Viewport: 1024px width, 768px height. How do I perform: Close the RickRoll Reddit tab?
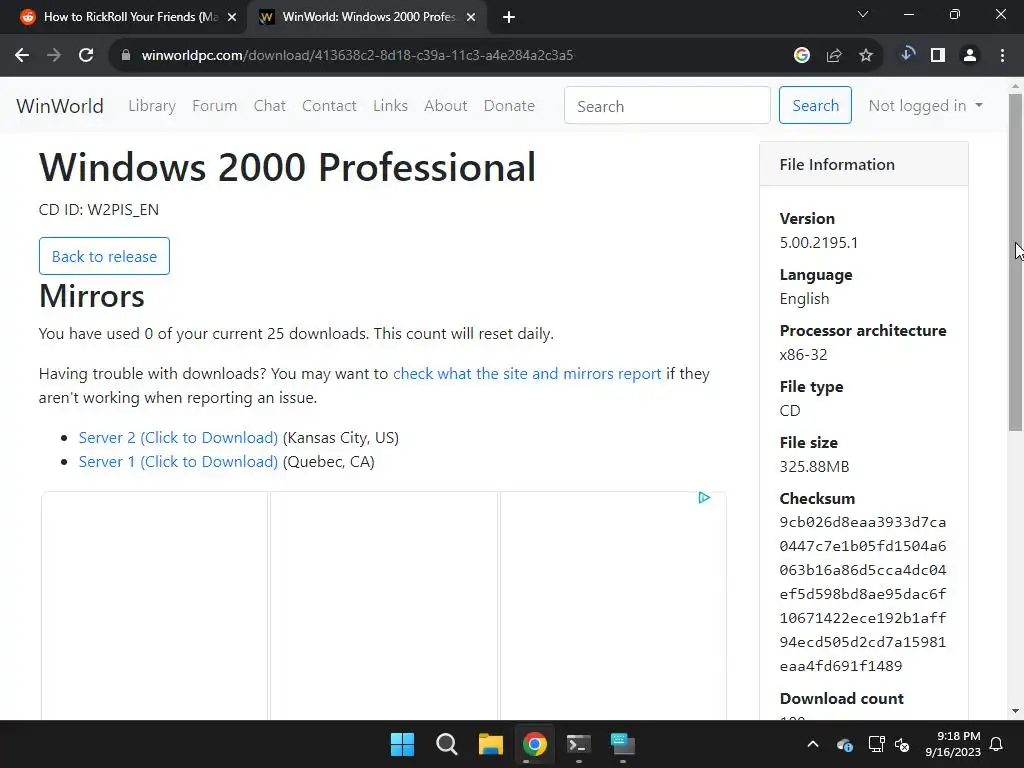(232, 17)
